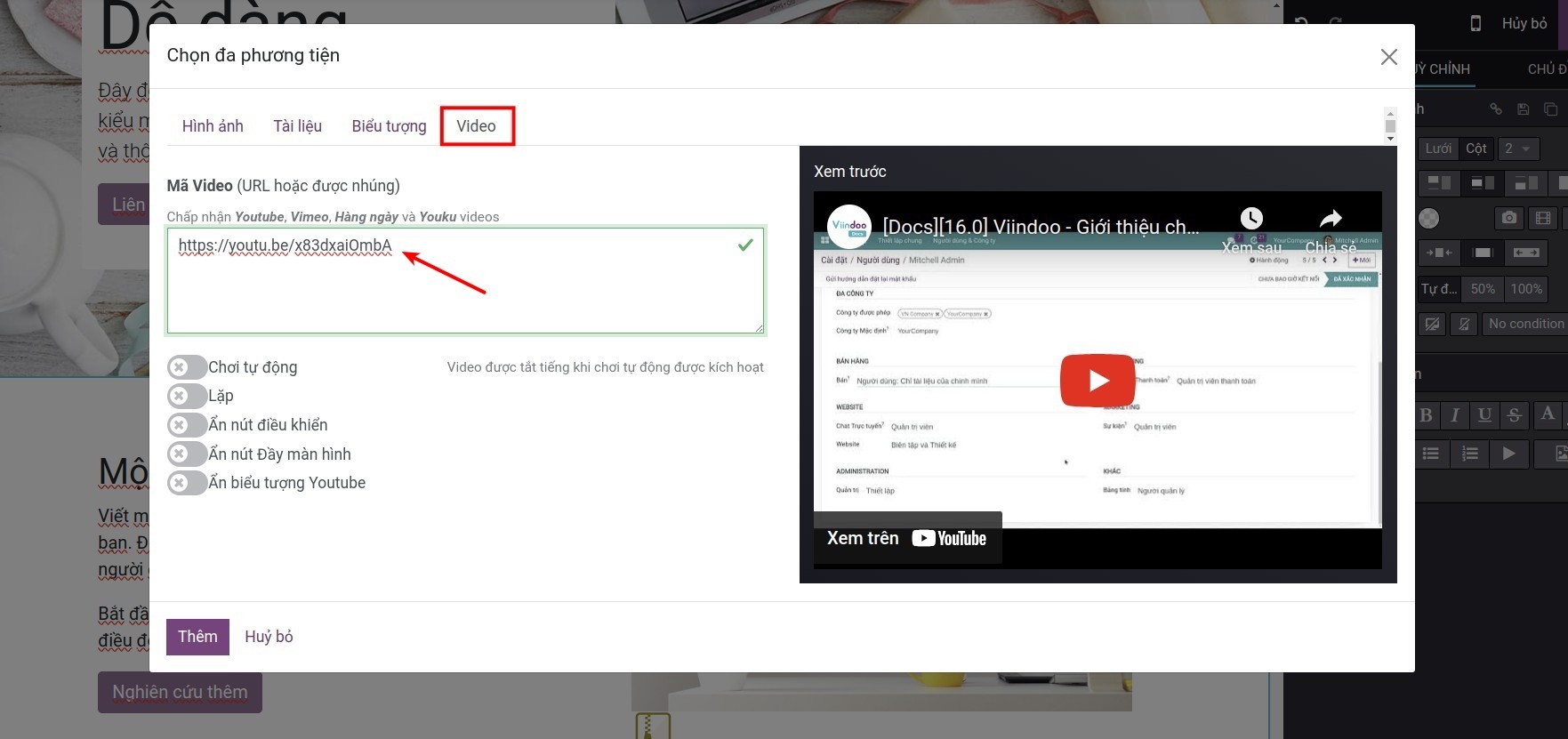Enable the Lặp loop switch

coord(187,396)
